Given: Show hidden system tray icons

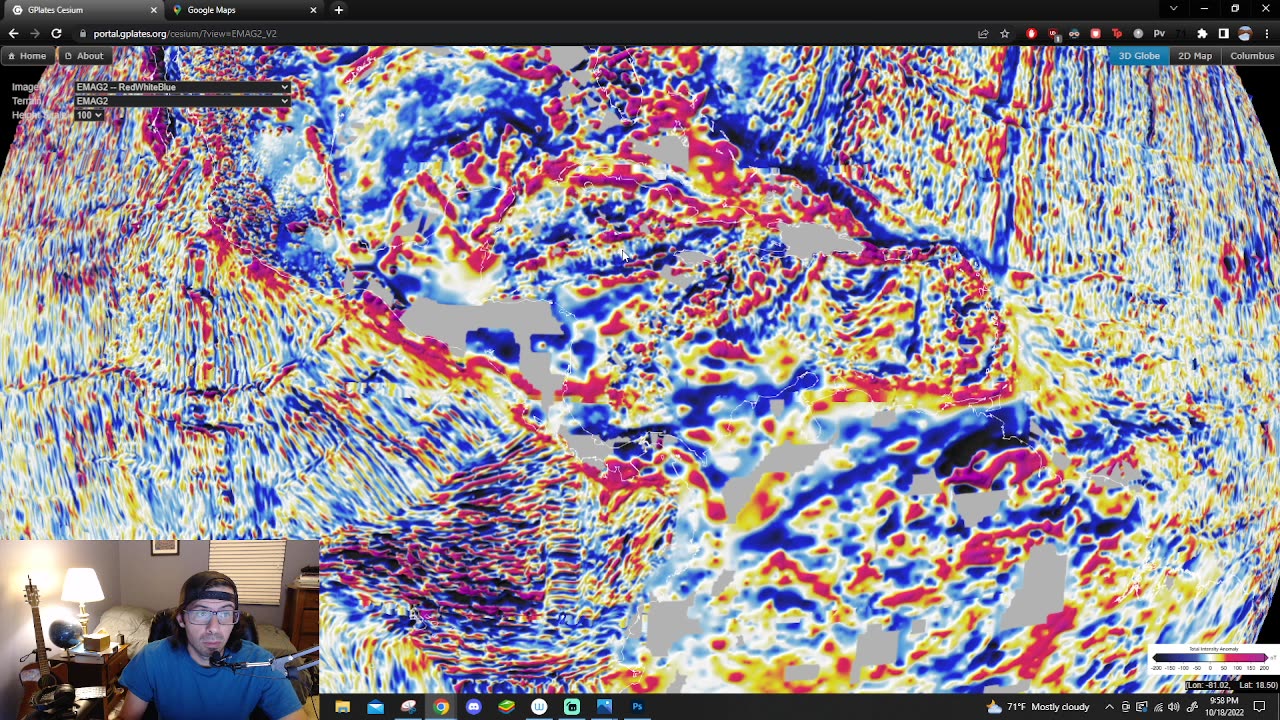Looking at the screenshot, I should coord(1109,707).
